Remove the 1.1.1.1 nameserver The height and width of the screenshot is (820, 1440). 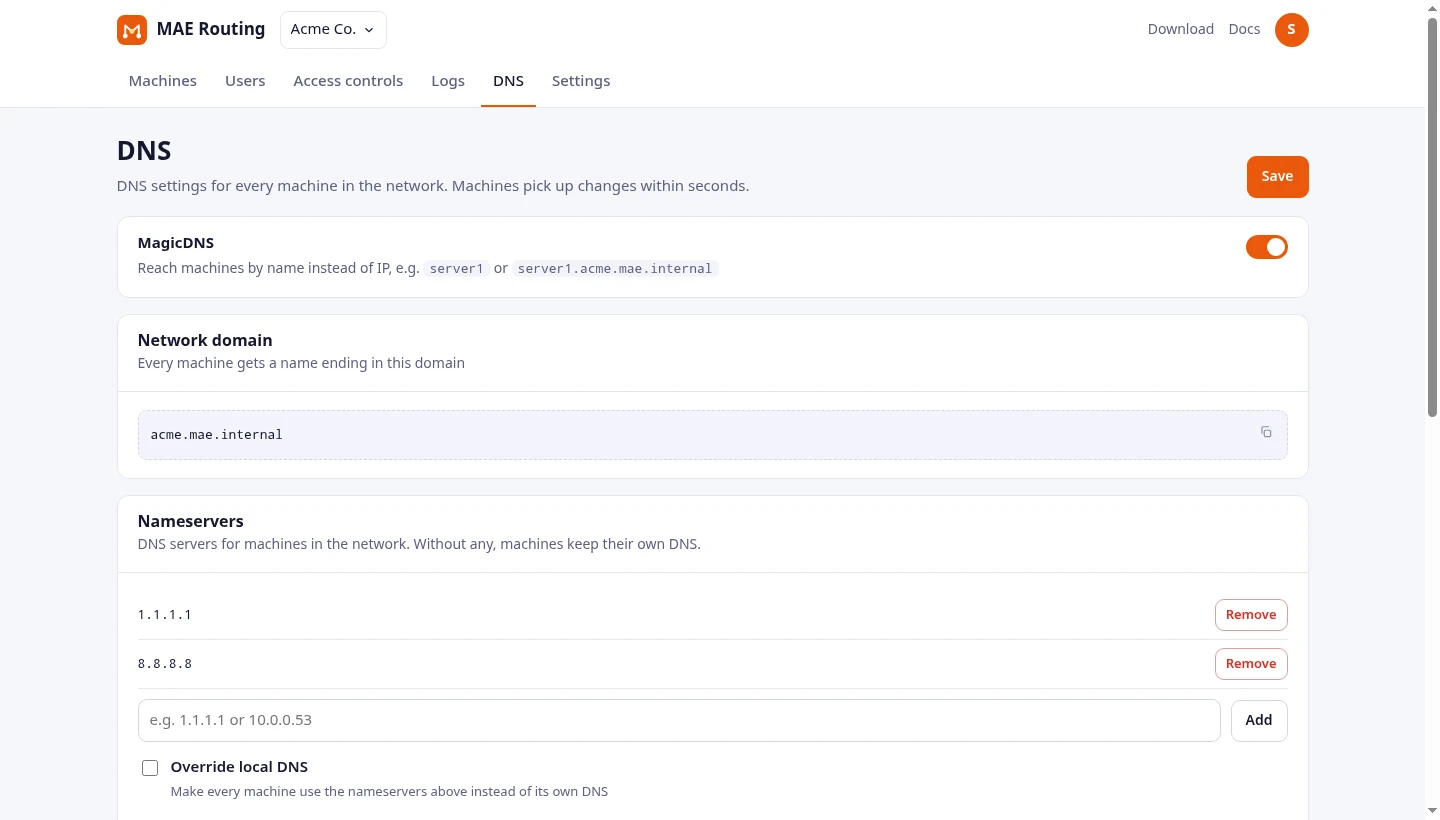coord(1251,615)
